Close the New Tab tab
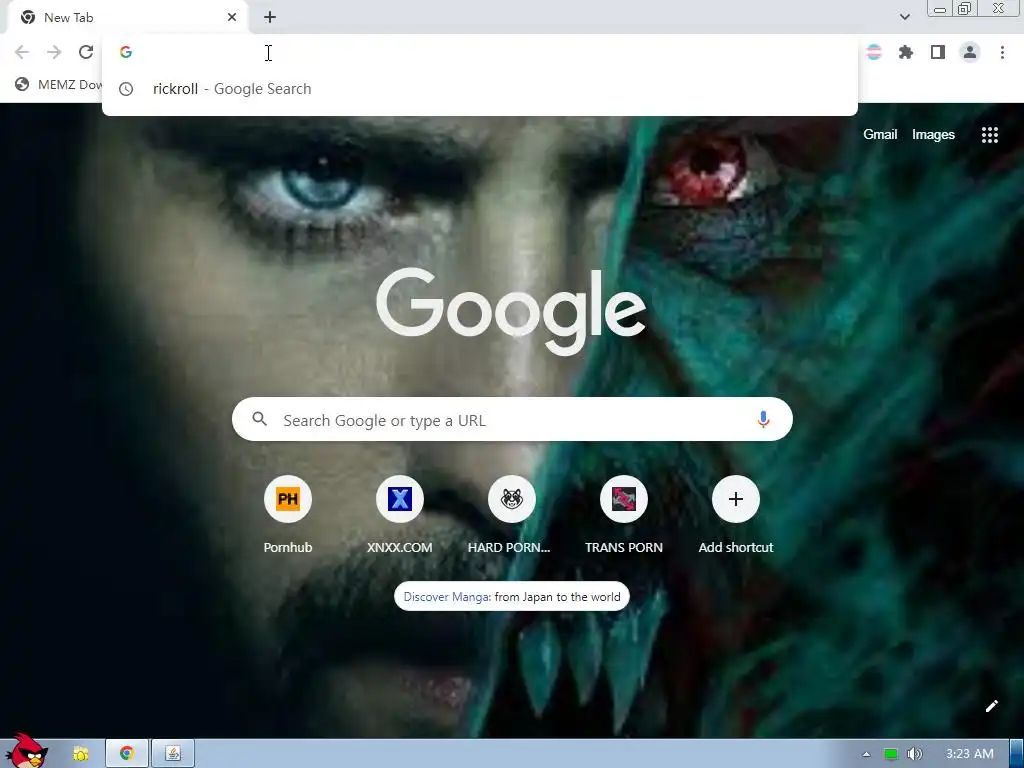 pyautogui.click(x=232, y=18)
